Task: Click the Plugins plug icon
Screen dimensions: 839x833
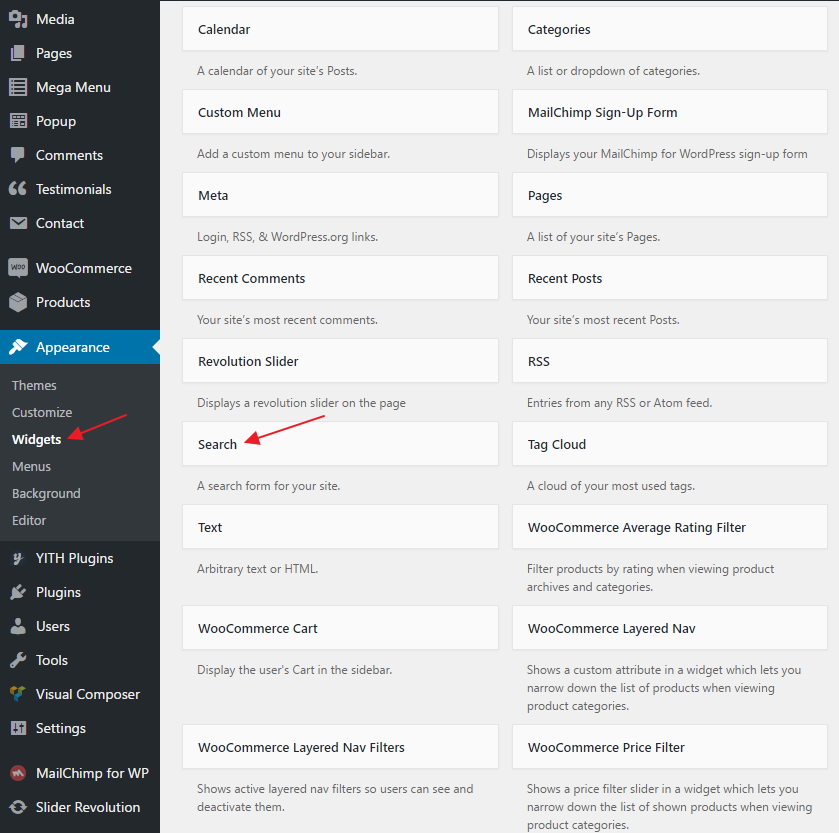Action: pyautogui.click(x=18, y=592)
